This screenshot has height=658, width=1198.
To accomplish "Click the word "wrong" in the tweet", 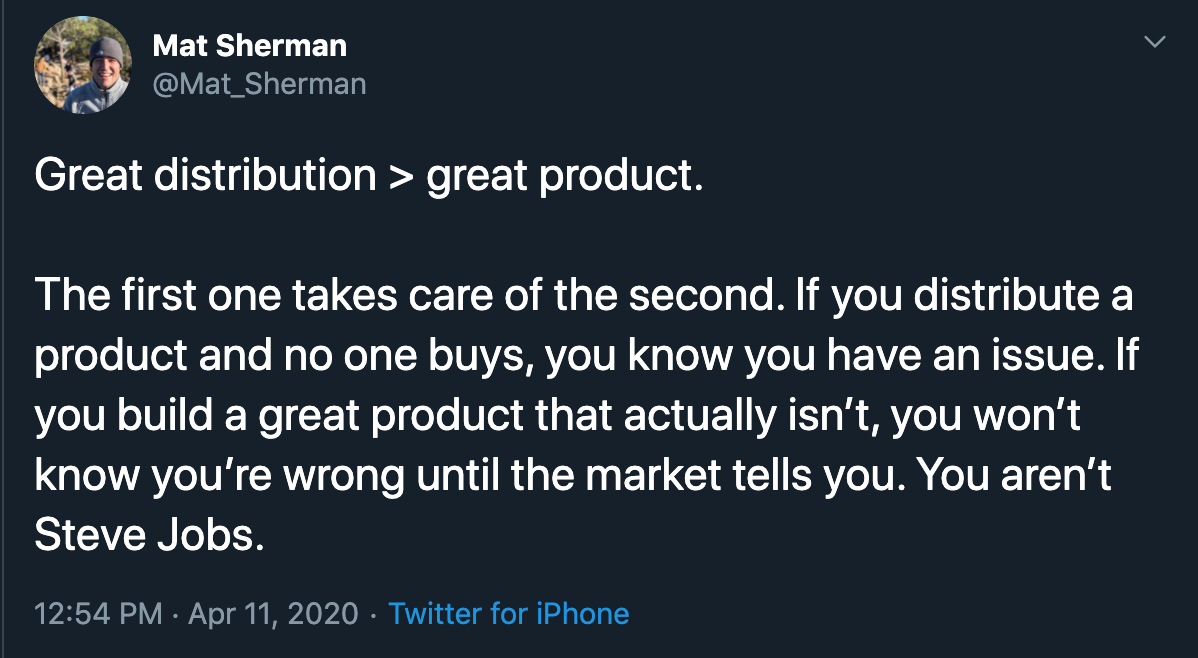I will (x=345, y=476).
